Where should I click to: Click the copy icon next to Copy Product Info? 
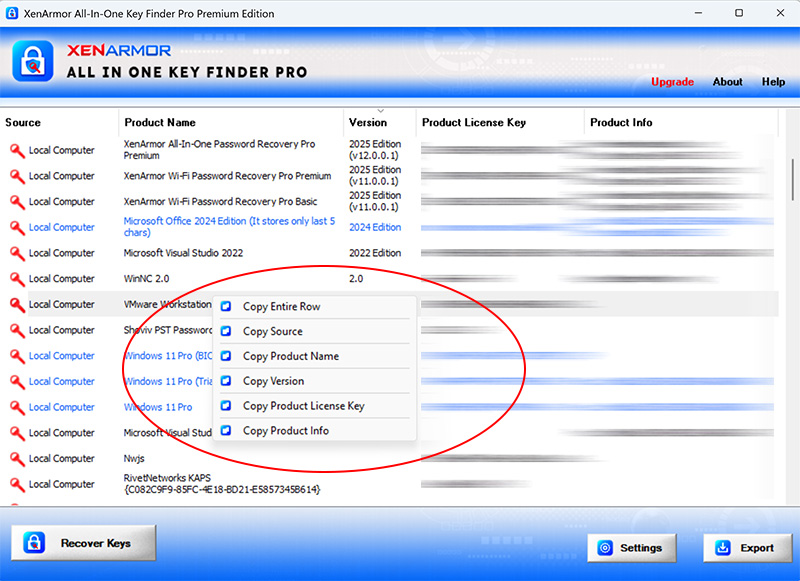(226, 431)
